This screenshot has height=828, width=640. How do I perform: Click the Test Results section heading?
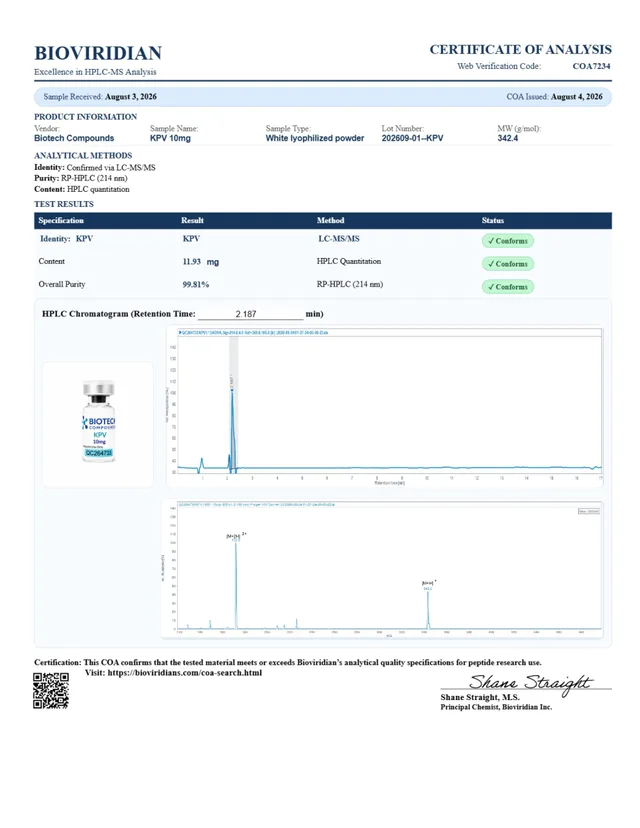(64, 204)
